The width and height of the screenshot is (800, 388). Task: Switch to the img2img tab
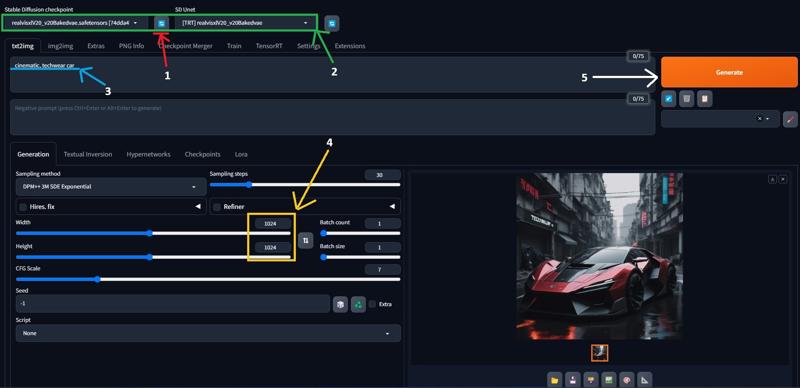(60, 46)
